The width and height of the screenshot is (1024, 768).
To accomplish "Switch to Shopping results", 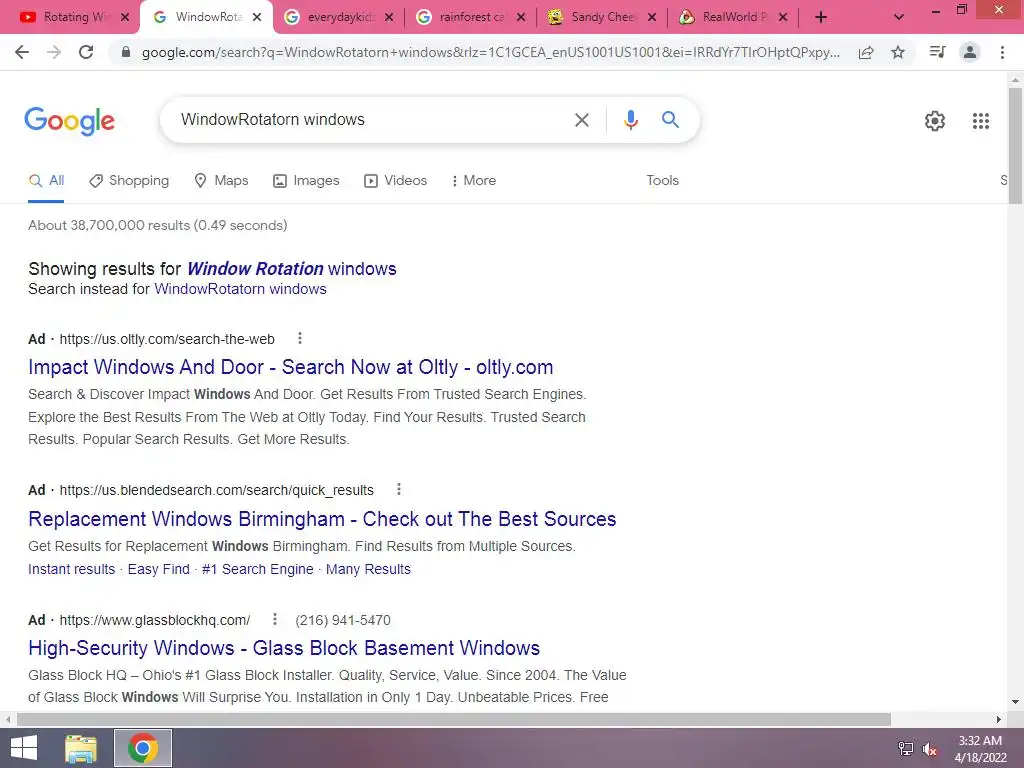I will click(129, 181).
